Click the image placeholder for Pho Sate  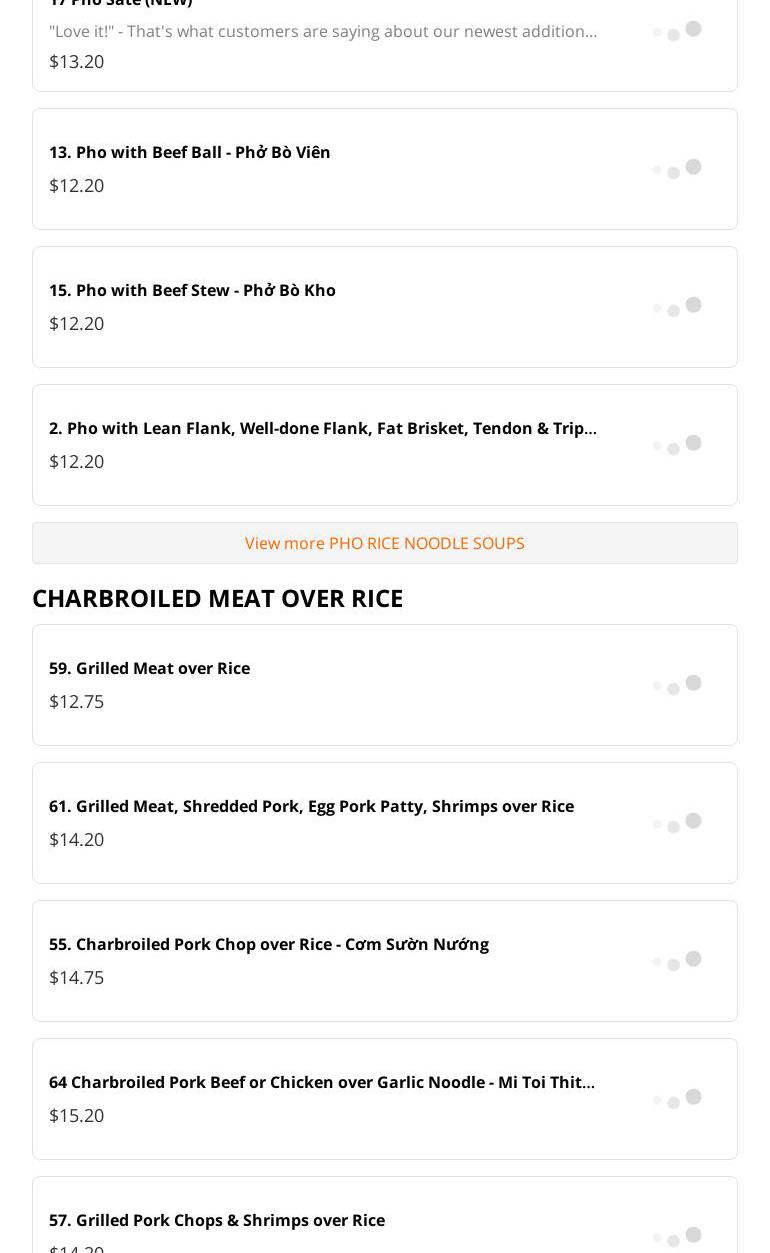[677, 31]
